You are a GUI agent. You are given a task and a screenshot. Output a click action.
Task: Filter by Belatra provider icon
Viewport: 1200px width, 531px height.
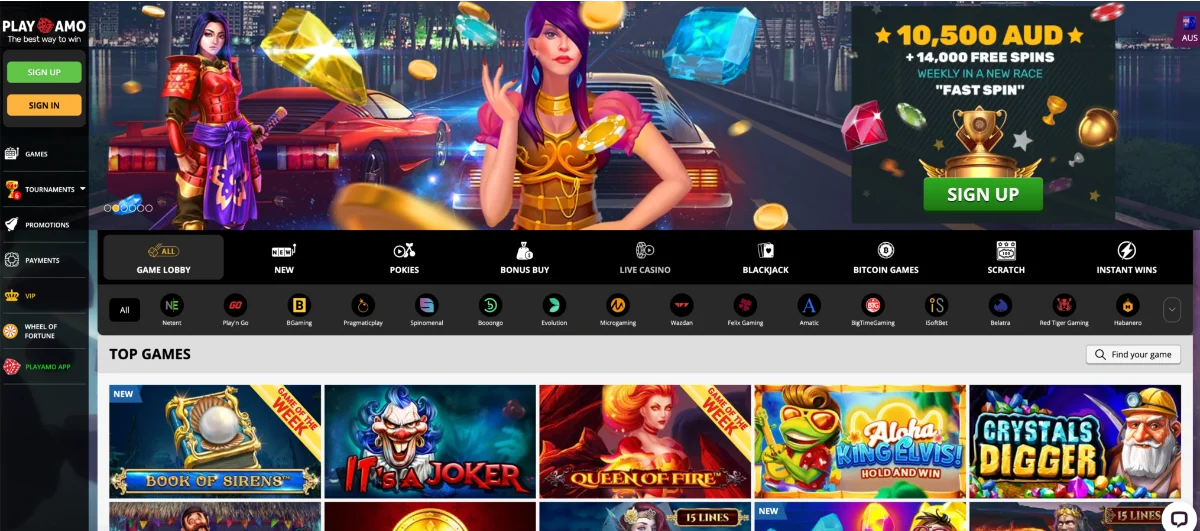[x=1000, y=305]
